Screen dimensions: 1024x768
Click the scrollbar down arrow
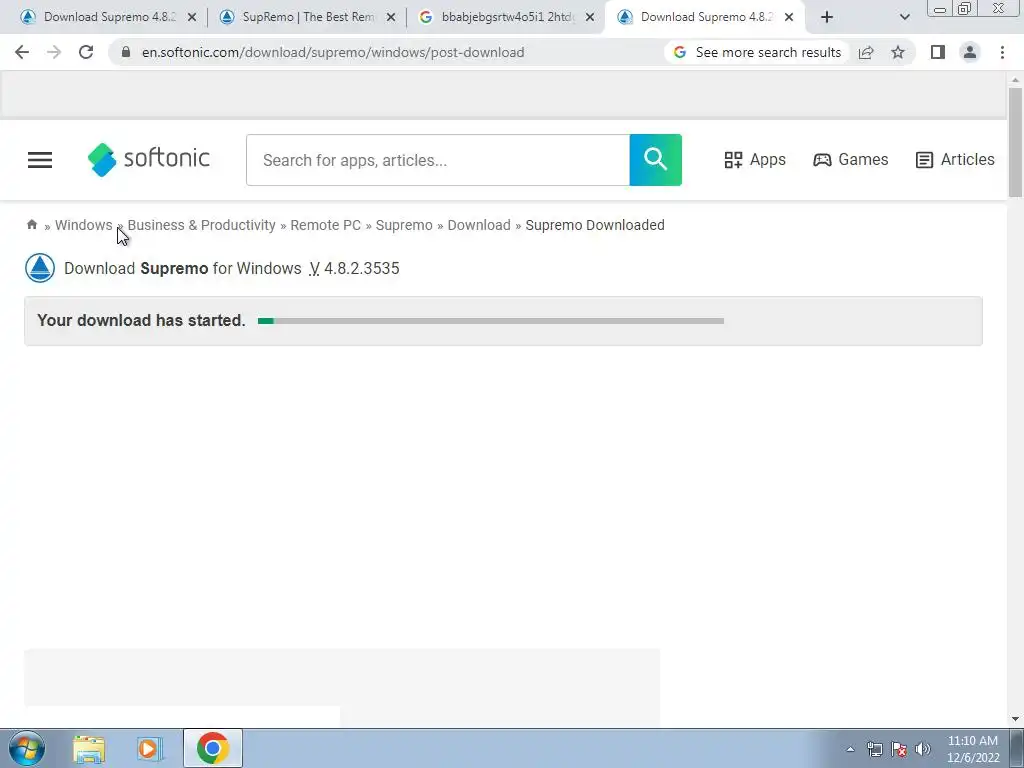(1015, 719)
